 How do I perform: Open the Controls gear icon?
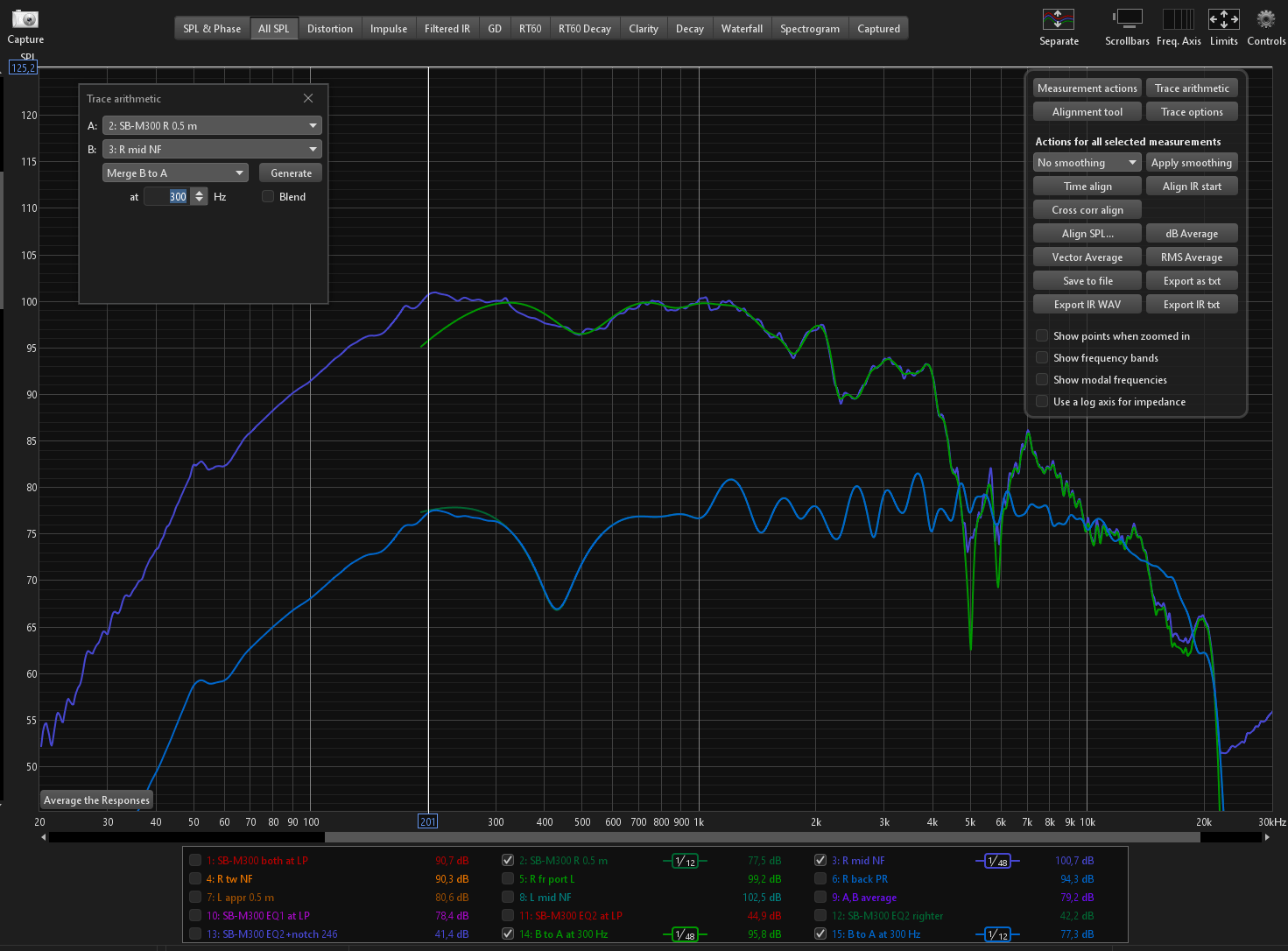(1266, 19)
